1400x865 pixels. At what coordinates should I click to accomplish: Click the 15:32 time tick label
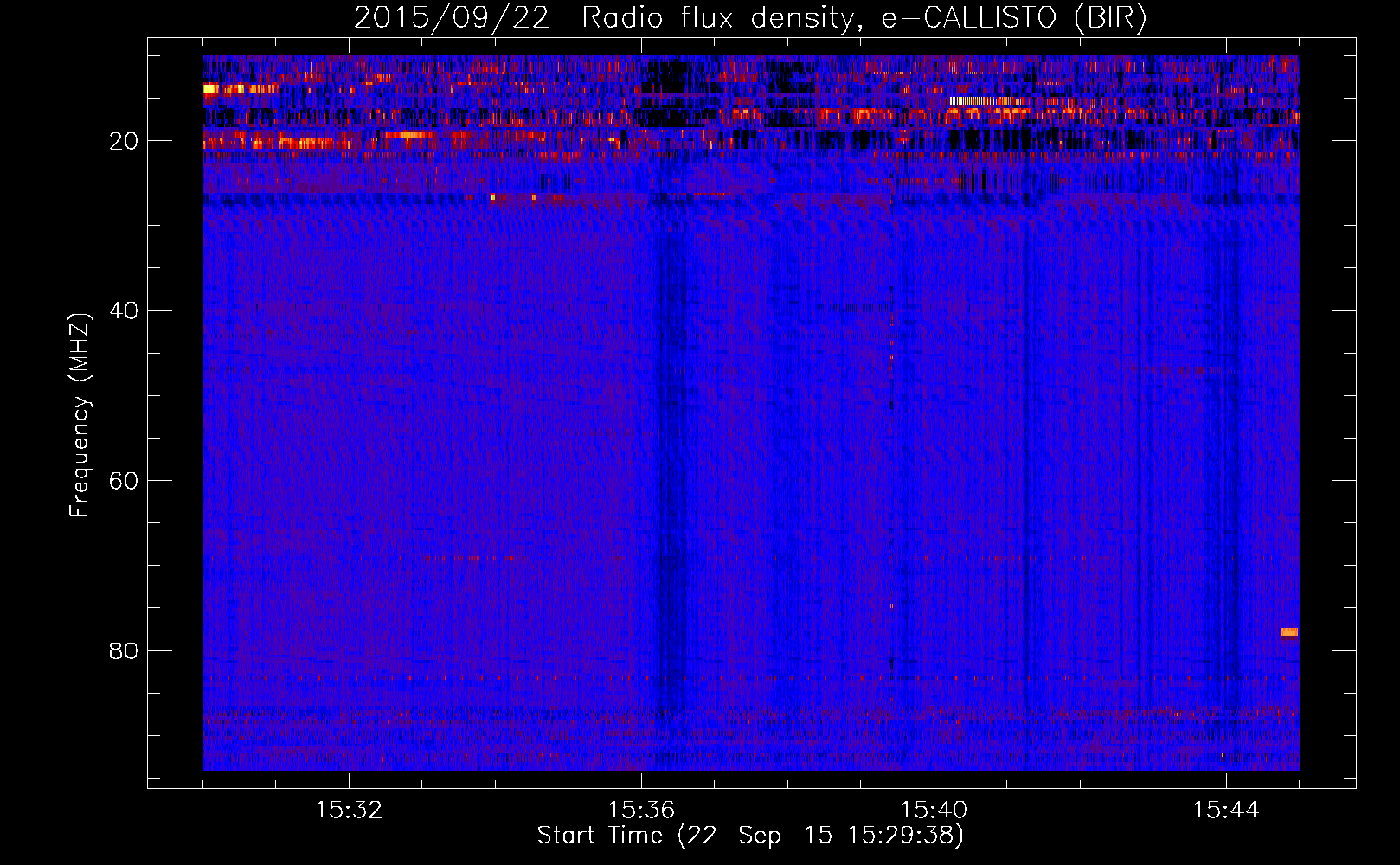click(x=349, y=811)
